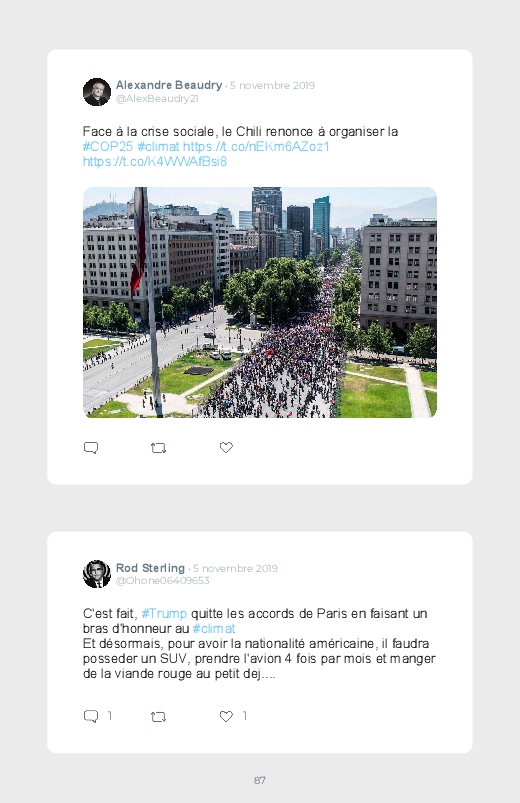Screen dimensions: 520x803
Task: Click the Rod Sterling display name
Action: coord(150,568)
